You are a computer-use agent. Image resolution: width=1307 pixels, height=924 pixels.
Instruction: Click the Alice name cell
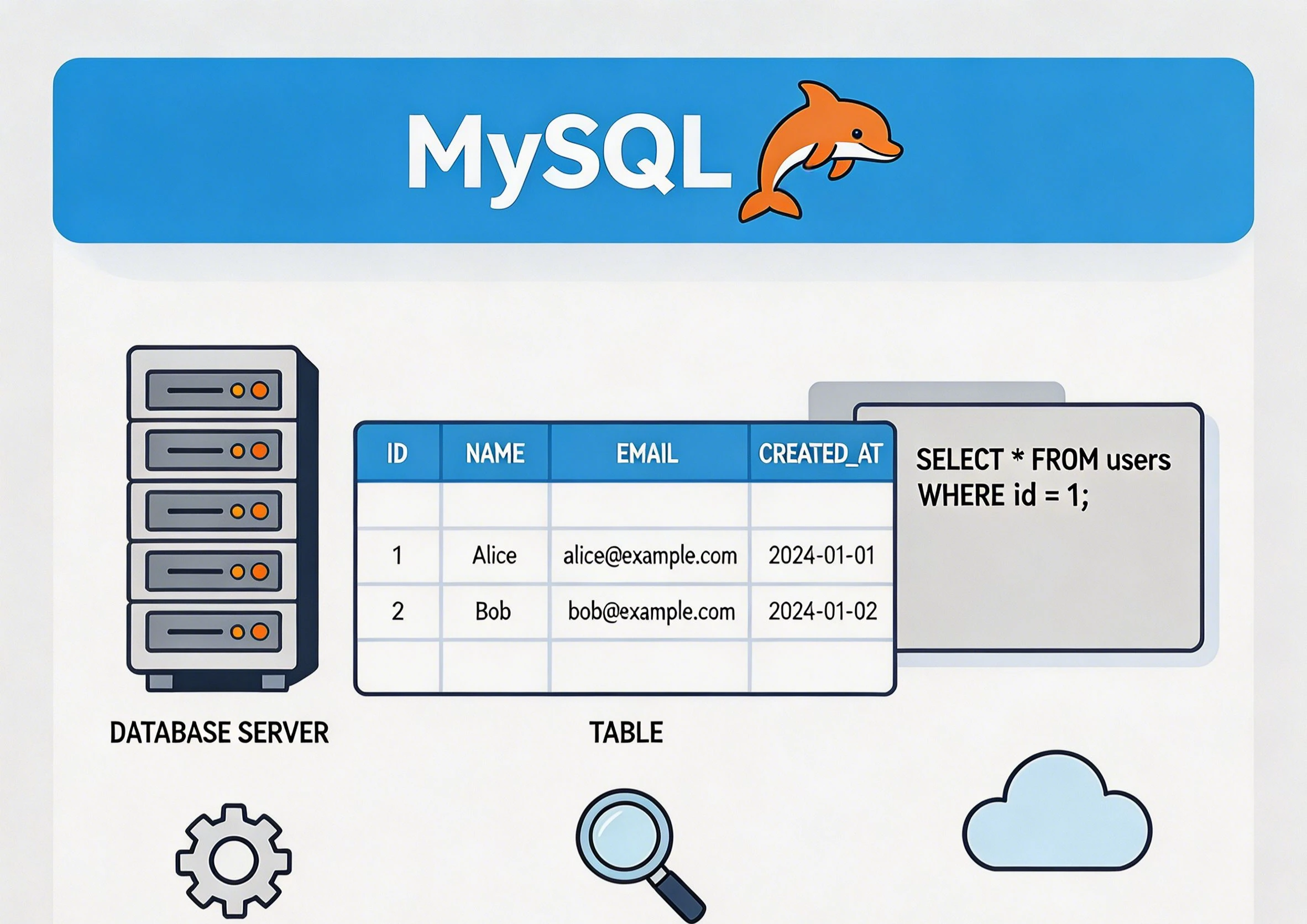pyautogui.click(x=494, y=555)
